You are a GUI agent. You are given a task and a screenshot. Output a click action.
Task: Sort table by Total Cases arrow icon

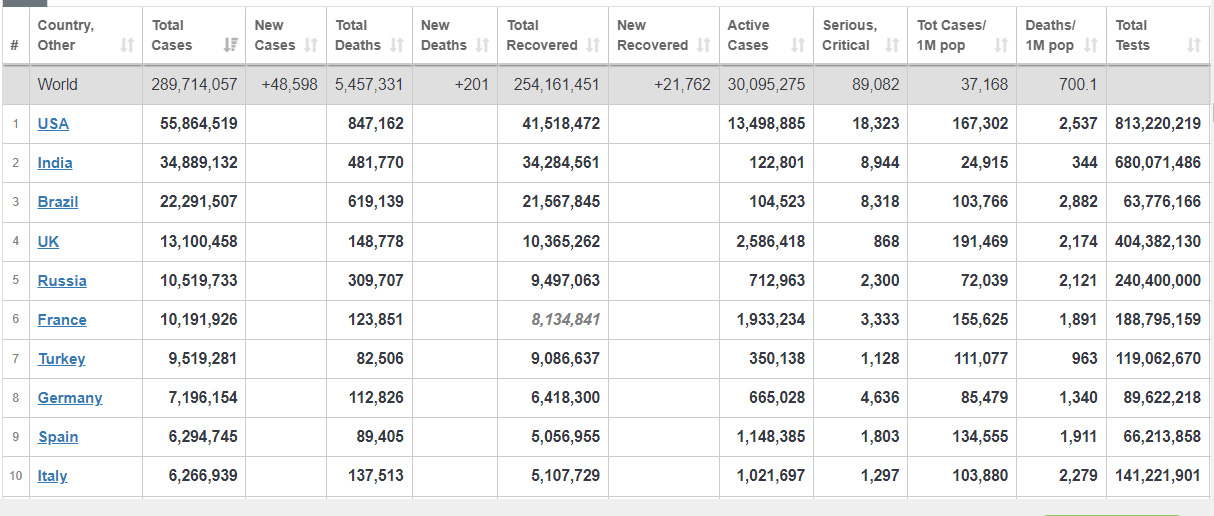coord(231,45)
